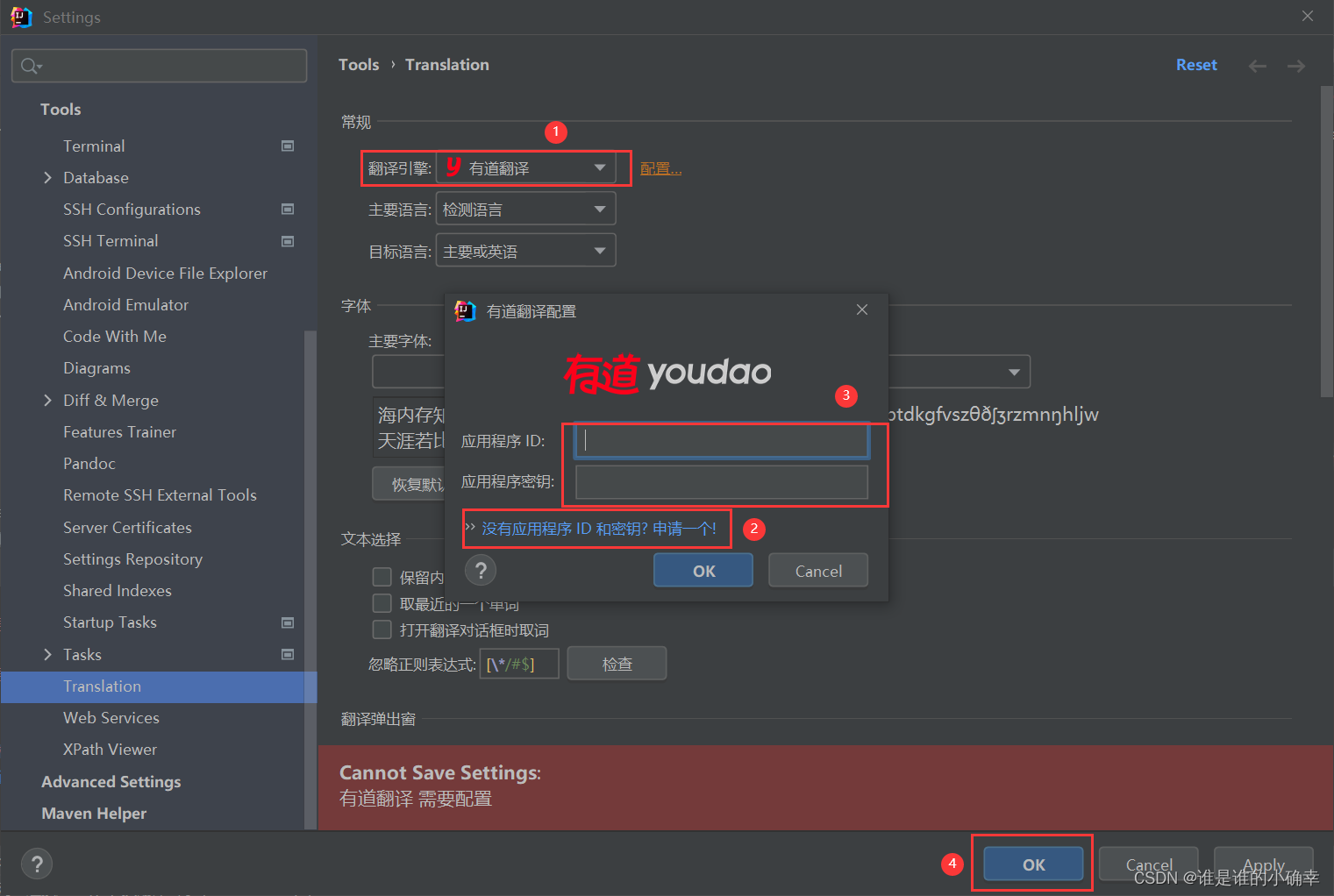Open the 目标语言 dropdown showing 主要或英语
This screenshot has width=1334, height=896.
tap(526, 251)
